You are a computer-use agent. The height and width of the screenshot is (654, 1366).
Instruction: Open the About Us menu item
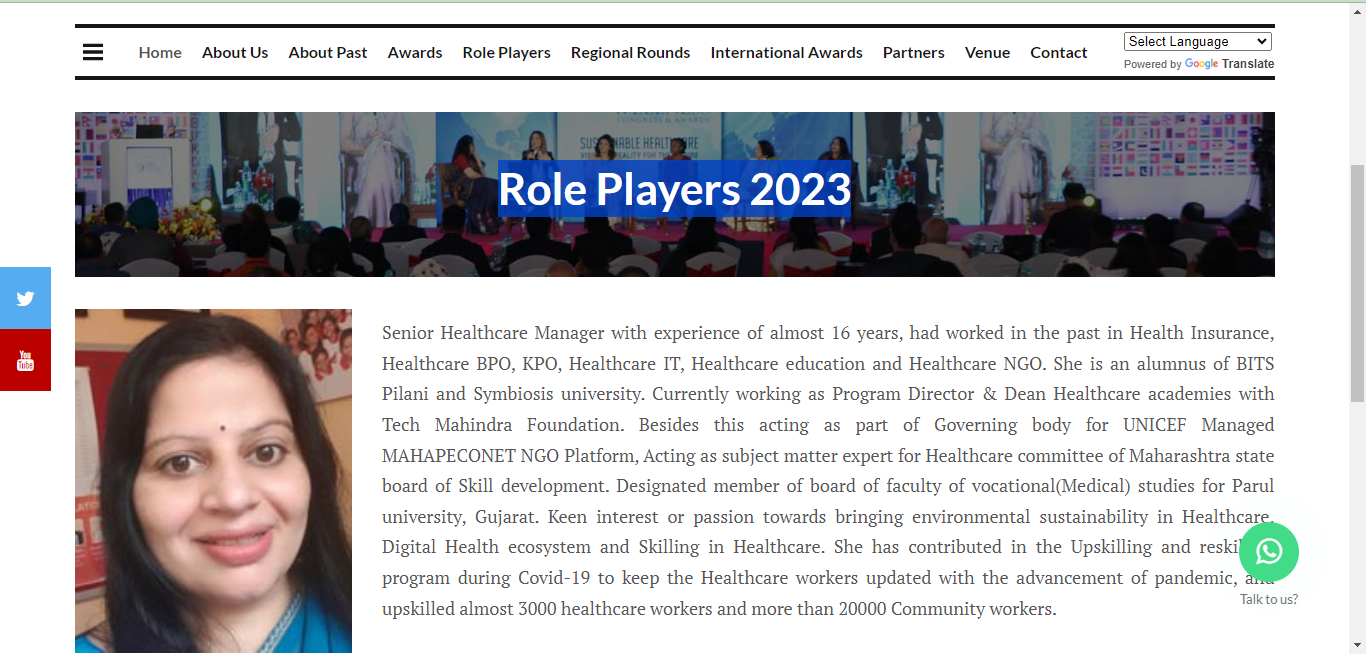[x=235, y=52]
